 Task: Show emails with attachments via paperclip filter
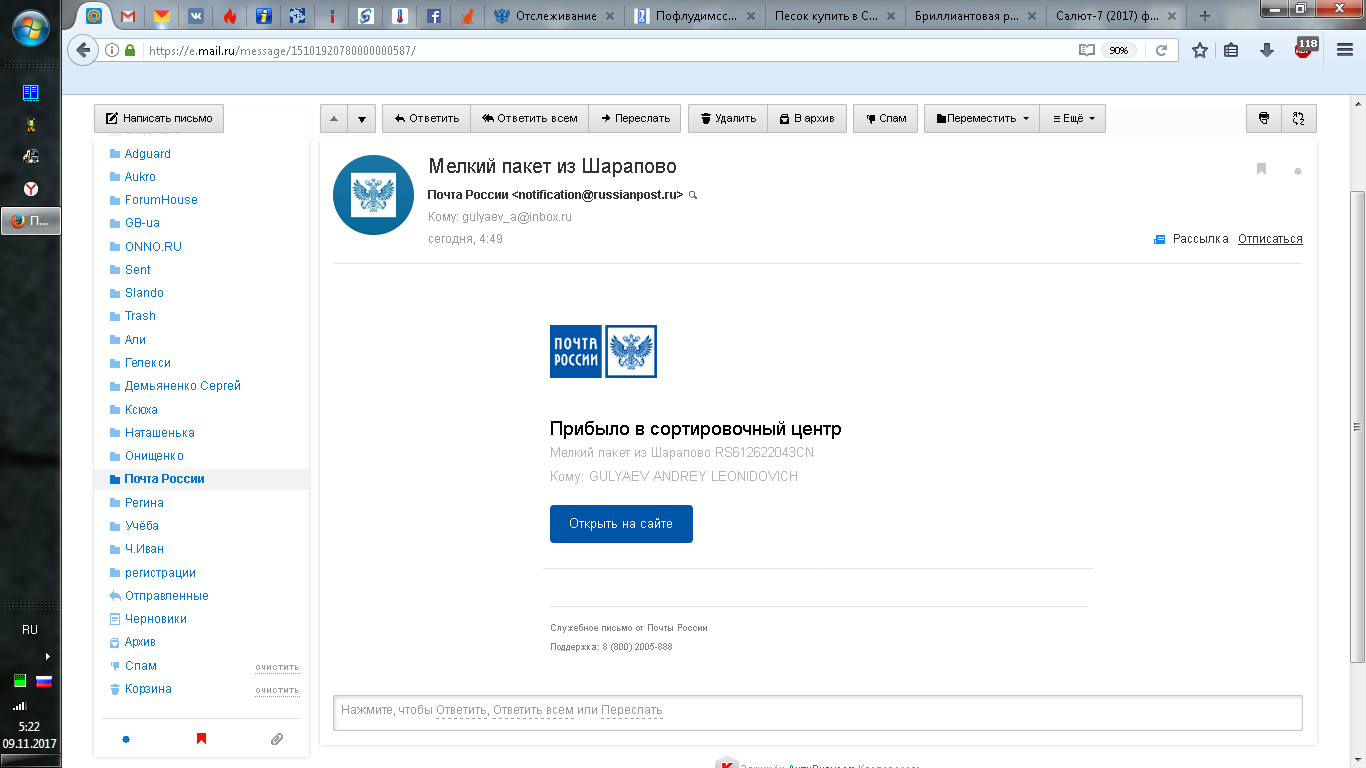click(277, 739)
